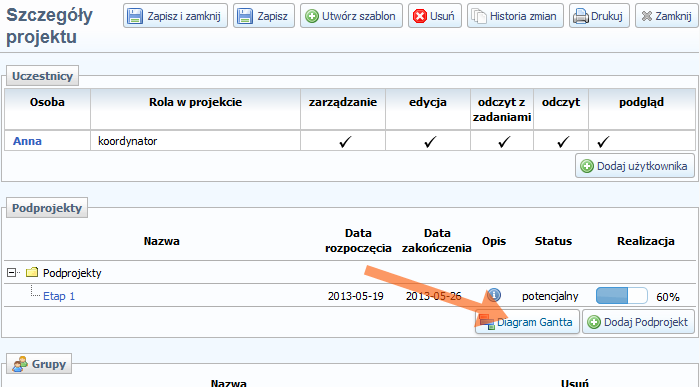The image size is (700, 387).
Task: Click the Grupy people icon
Action: tap(20, 364)
